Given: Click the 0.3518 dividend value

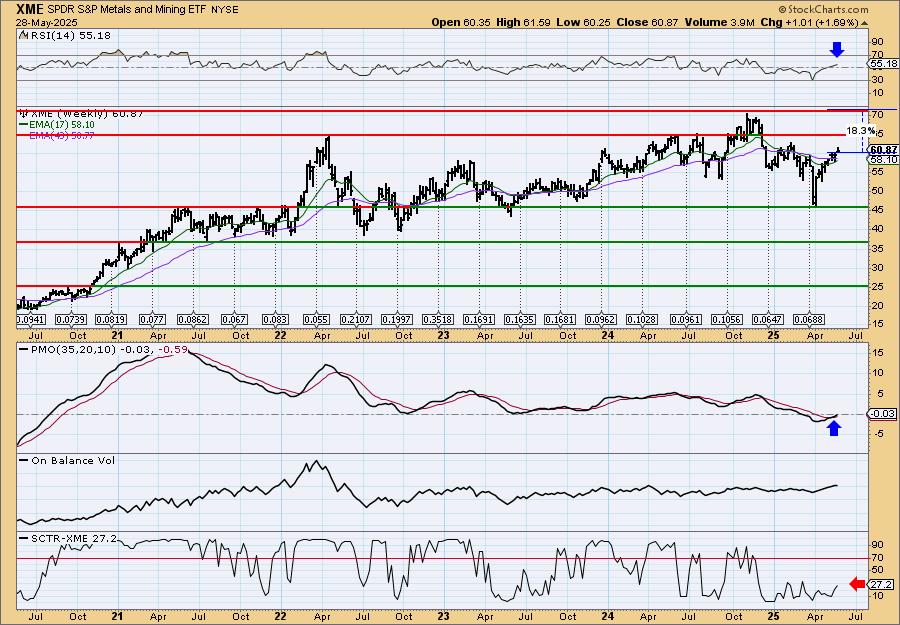Looking at the screenshot, I should (x=437, y=319).
